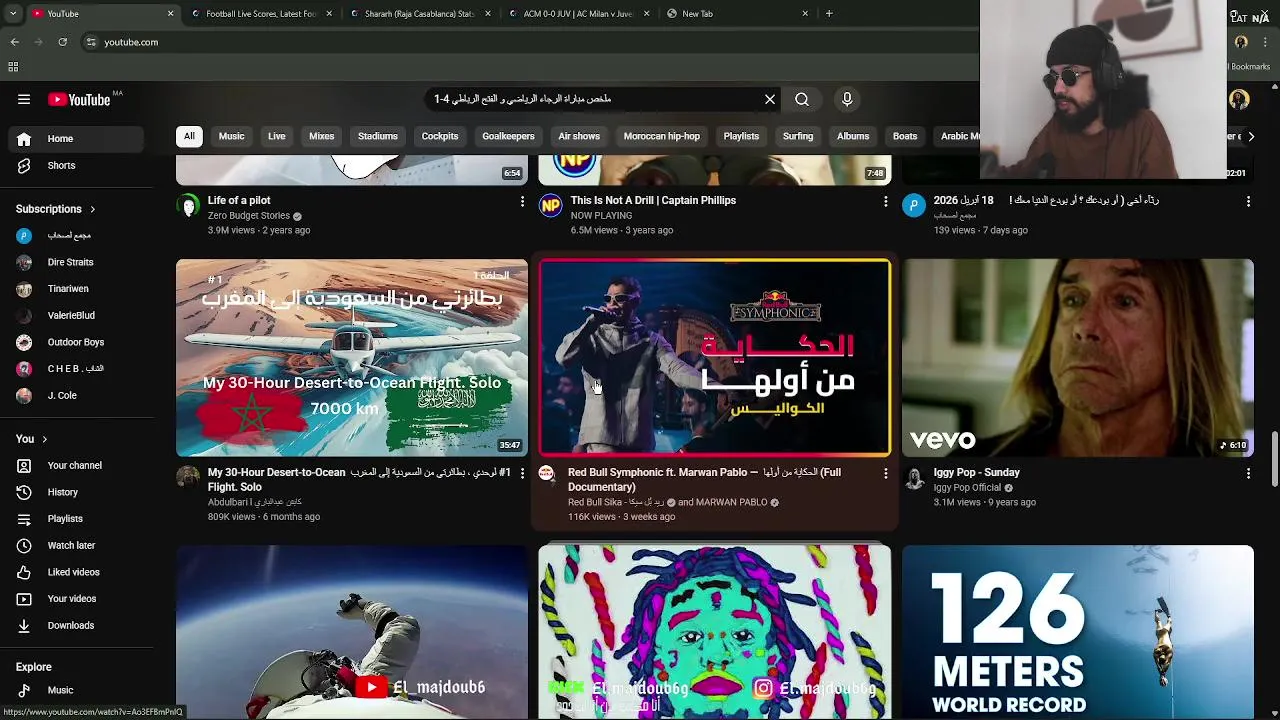
Task: Switch to Football Live Scores browser tab
Action: click(260, 14)
